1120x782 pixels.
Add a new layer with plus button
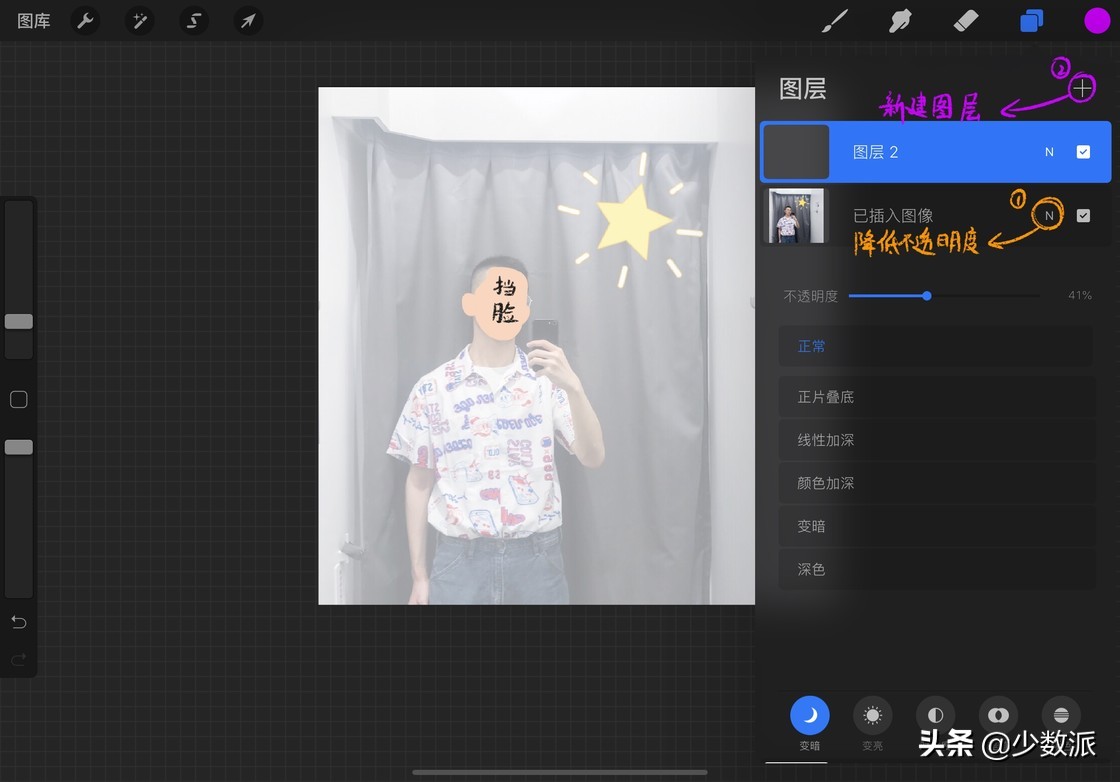pos(1081,88)
